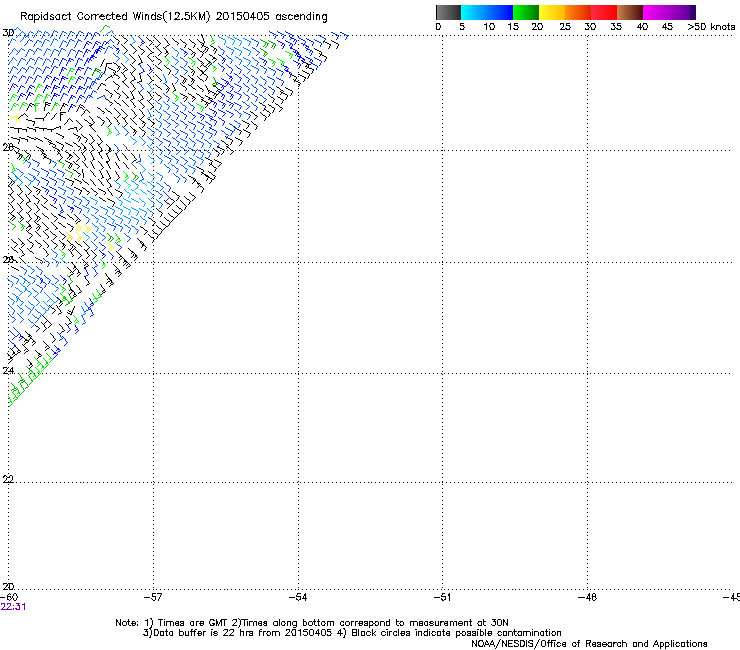Click the Rapidscat Corrected Winds title text
Image resolution: width=740 pixels, height=650 pixels.
point(174,17)
